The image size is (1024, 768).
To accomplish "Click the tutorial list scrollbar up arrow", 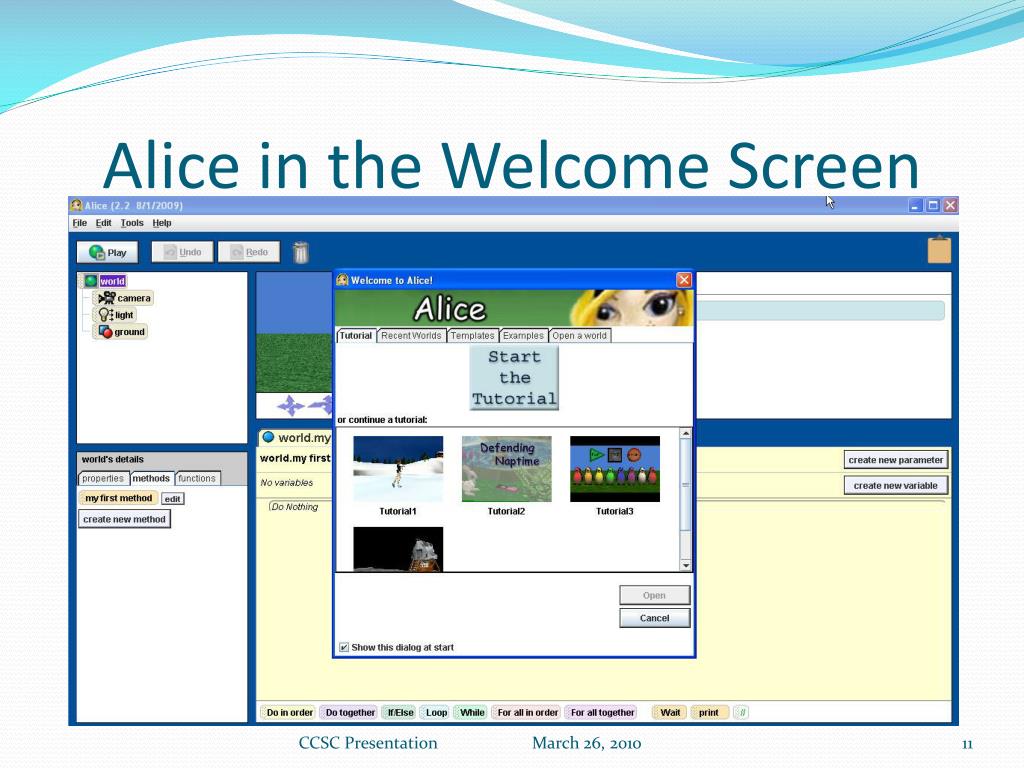I will pos(685,434).
